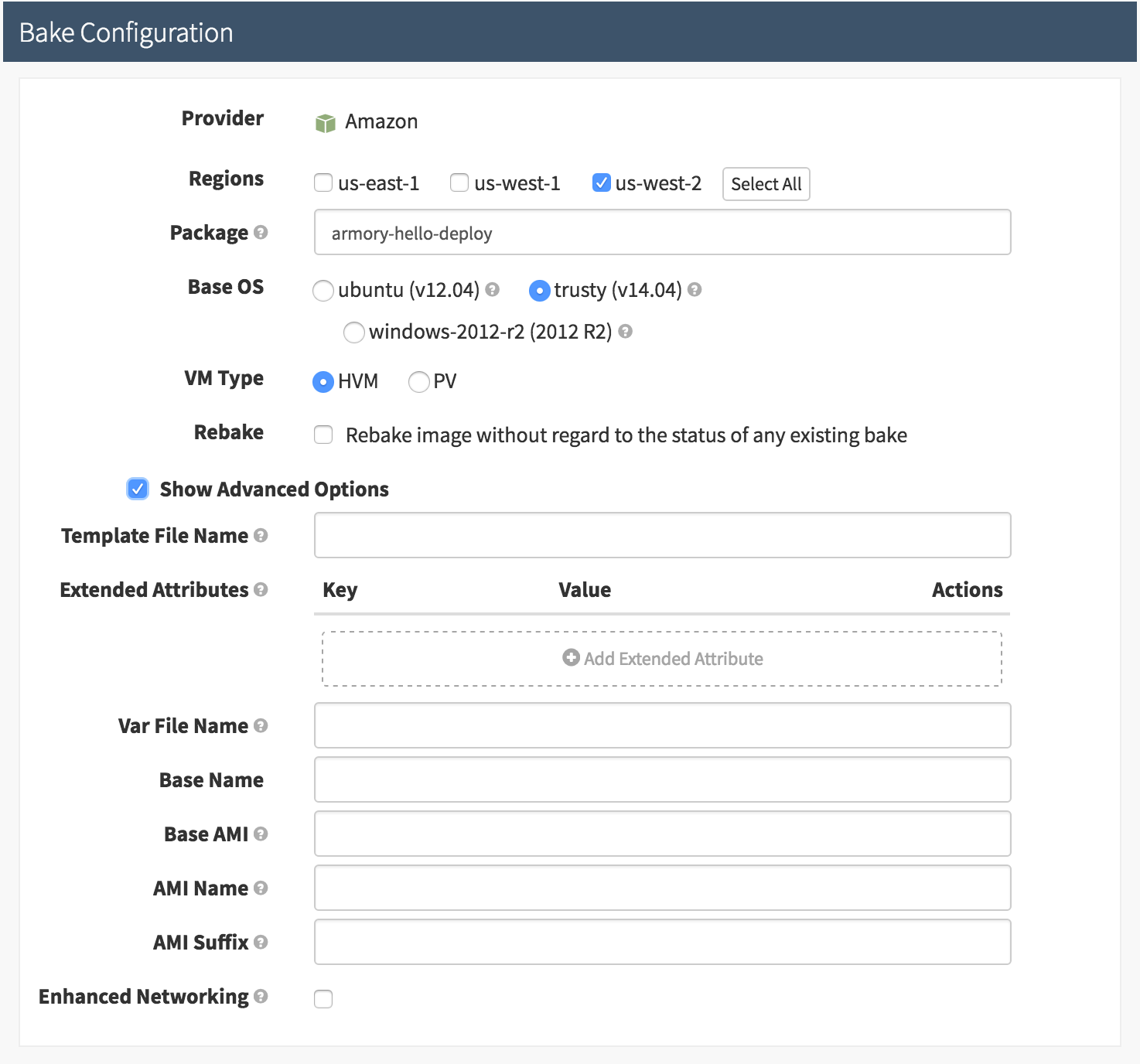Uncheck the us-west-2 region
This screenshot has height=1064, width=1140.
(601, 183)
